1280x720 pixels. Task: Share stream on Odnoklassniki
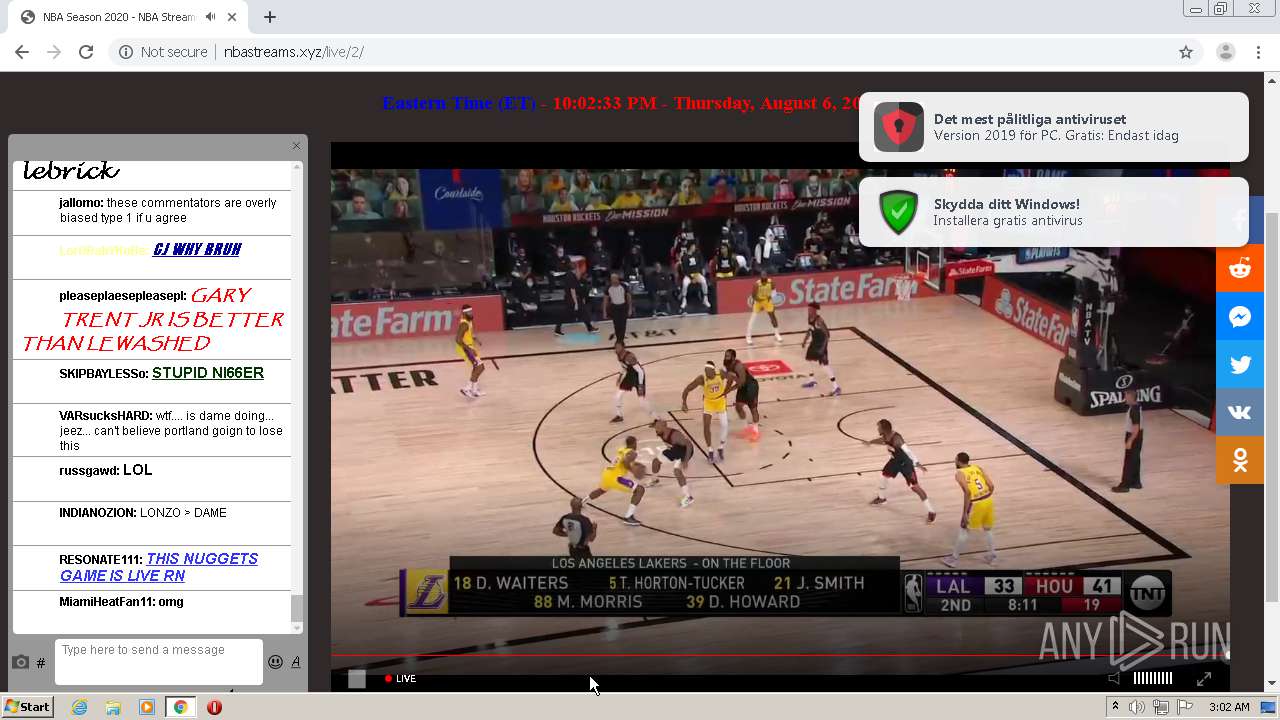point(1240,460)
